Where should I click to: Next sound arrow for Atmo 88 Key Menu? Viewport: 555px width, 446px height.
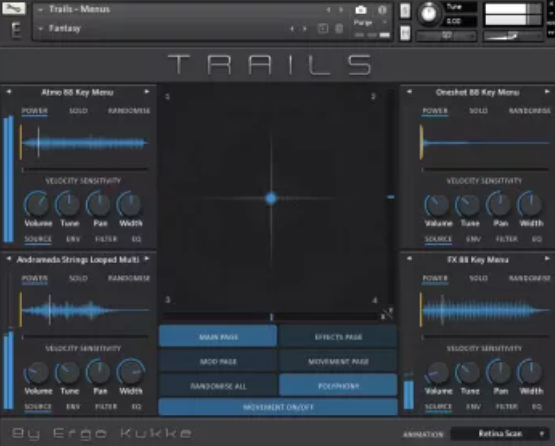(x=147, y=92)
